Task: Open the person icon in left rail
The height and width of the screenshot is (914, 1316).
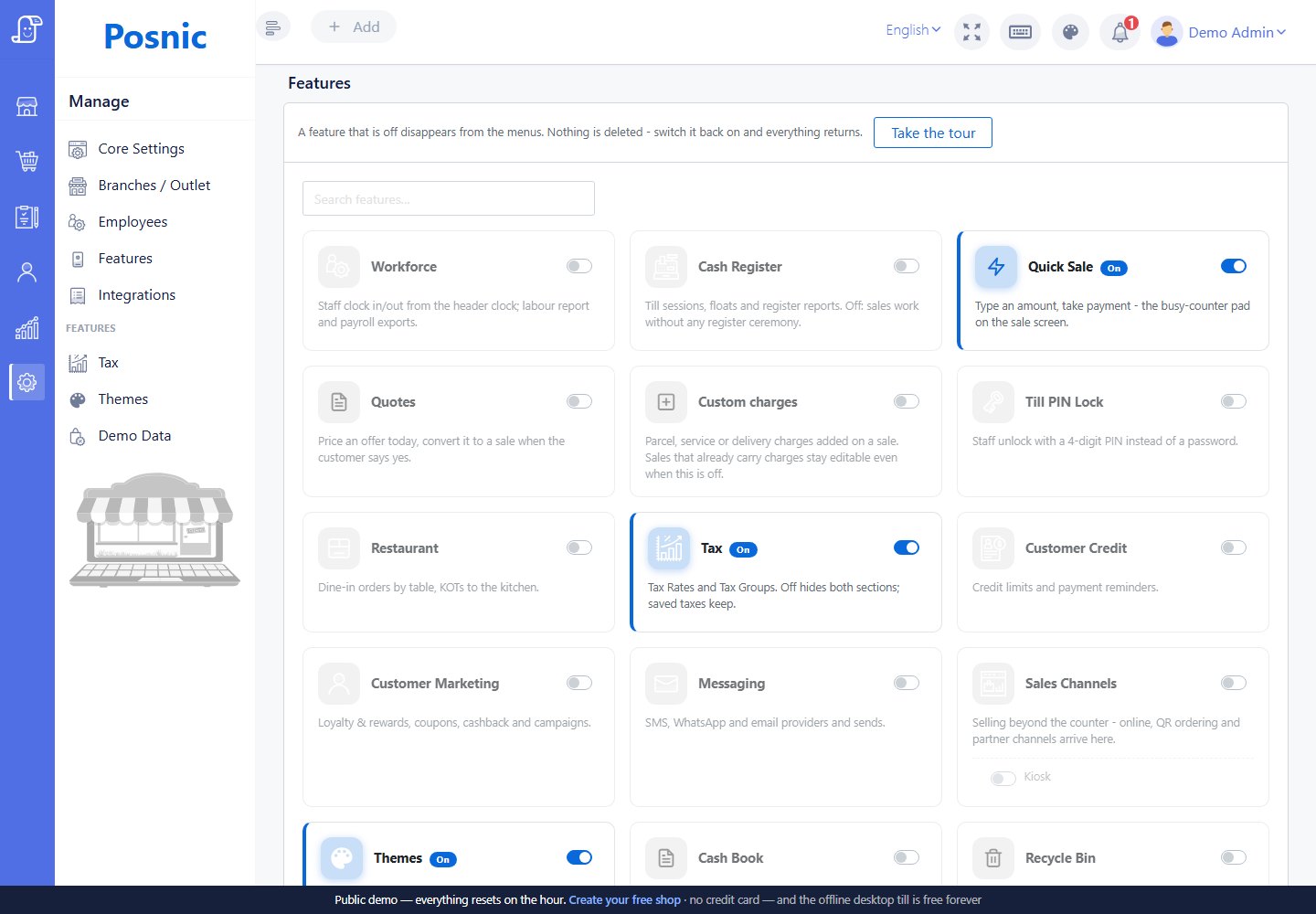Action: pyautogui.click(x=27, y=272)
